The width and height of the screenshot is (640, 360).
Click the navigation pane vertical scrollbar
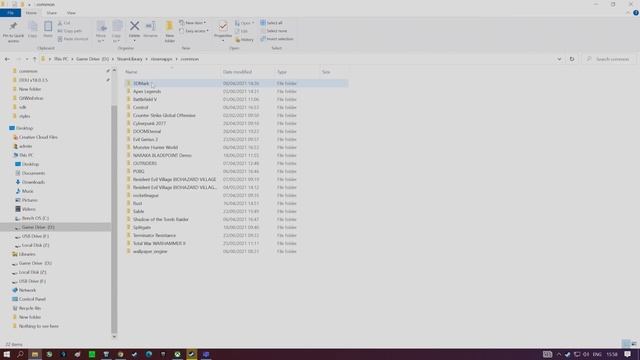114,219
